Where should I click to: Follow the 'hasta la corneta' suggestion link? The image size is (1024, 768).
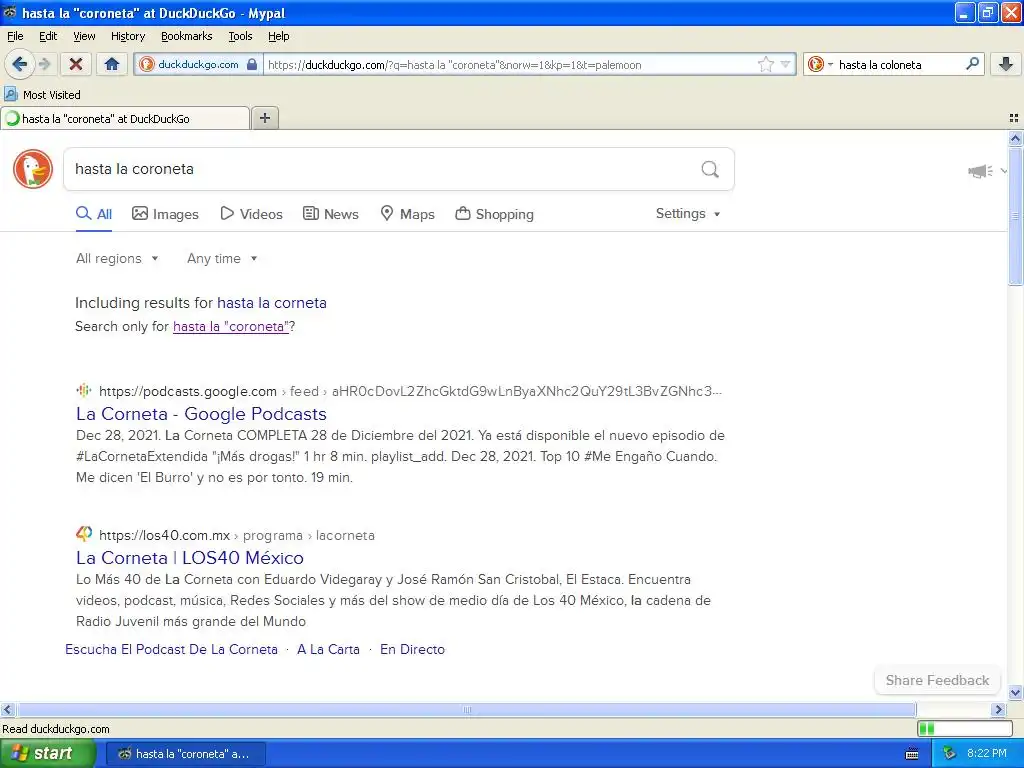[272, 303]
